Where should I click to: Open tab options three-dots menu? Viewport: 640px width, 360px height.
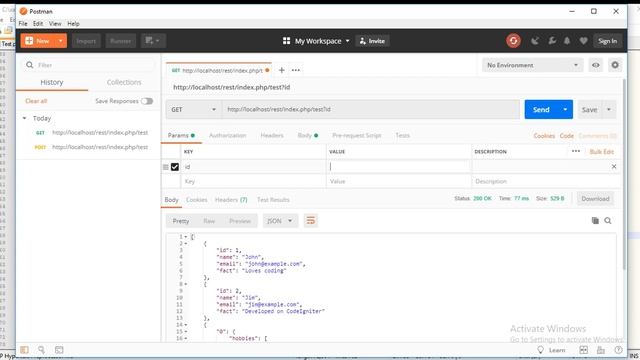pyautogui.click(x=296, y=70)
